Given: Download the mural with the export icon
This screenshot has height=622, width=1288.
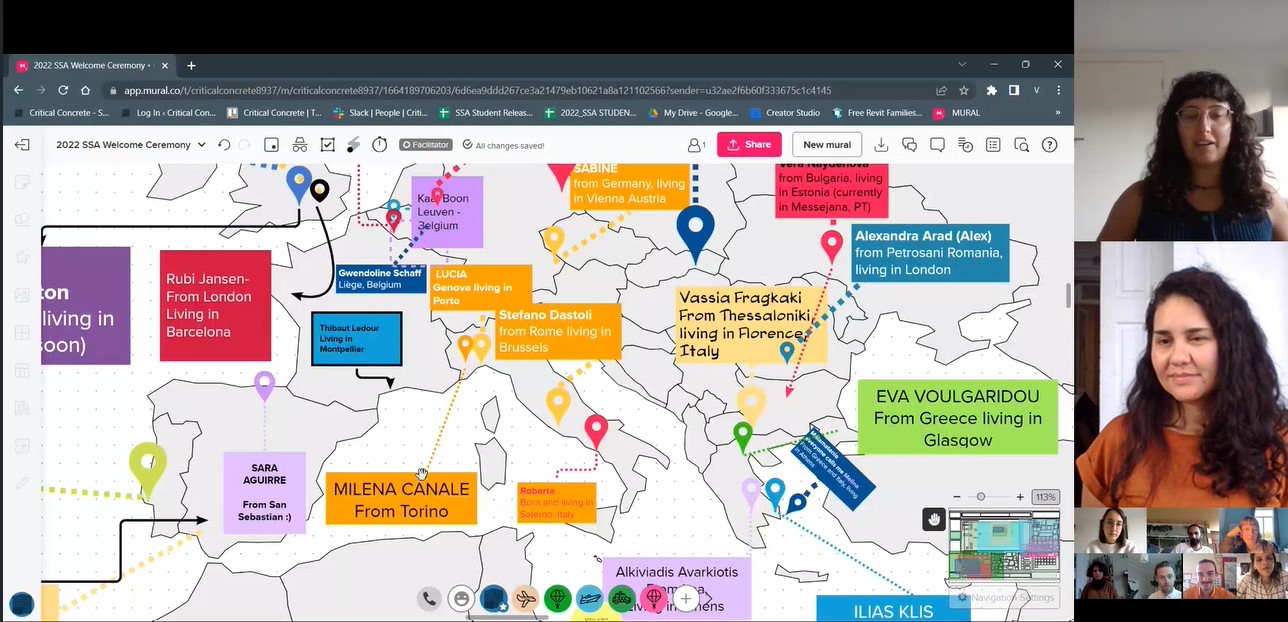Looking at the screenshot, I should pos(881,145).
